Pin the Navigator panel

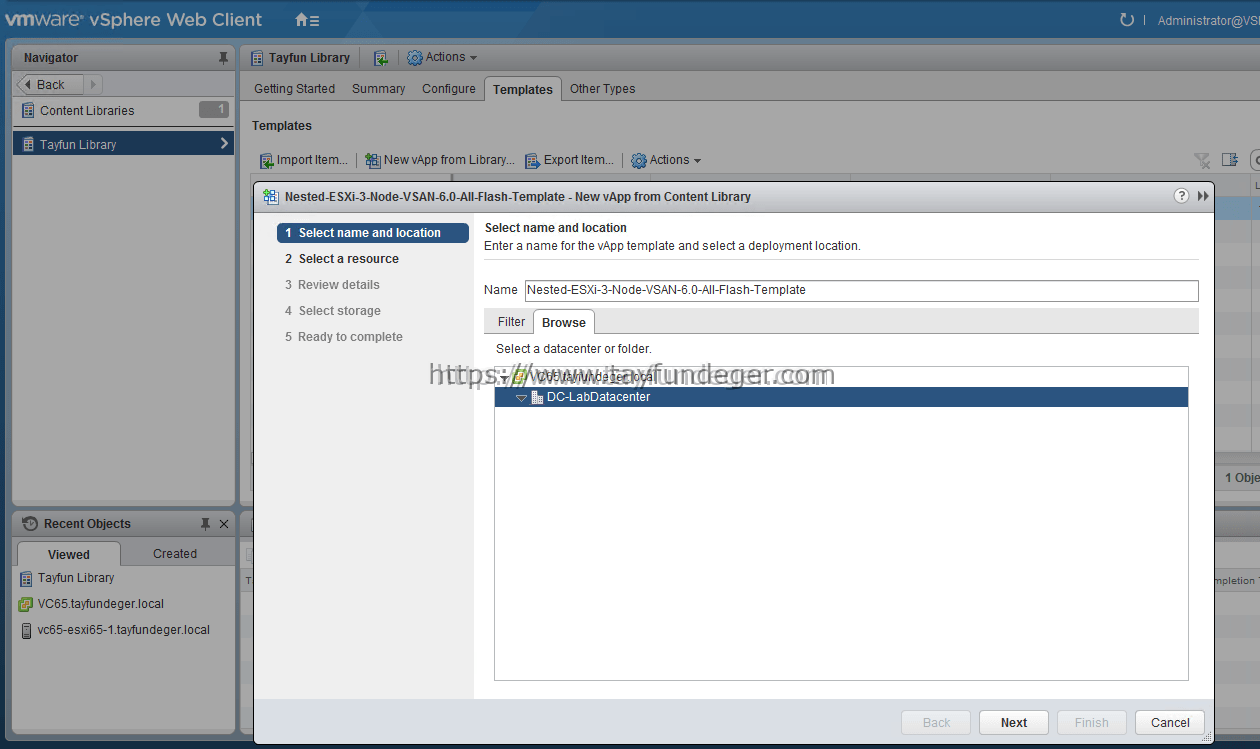click(x=223, y=58)
